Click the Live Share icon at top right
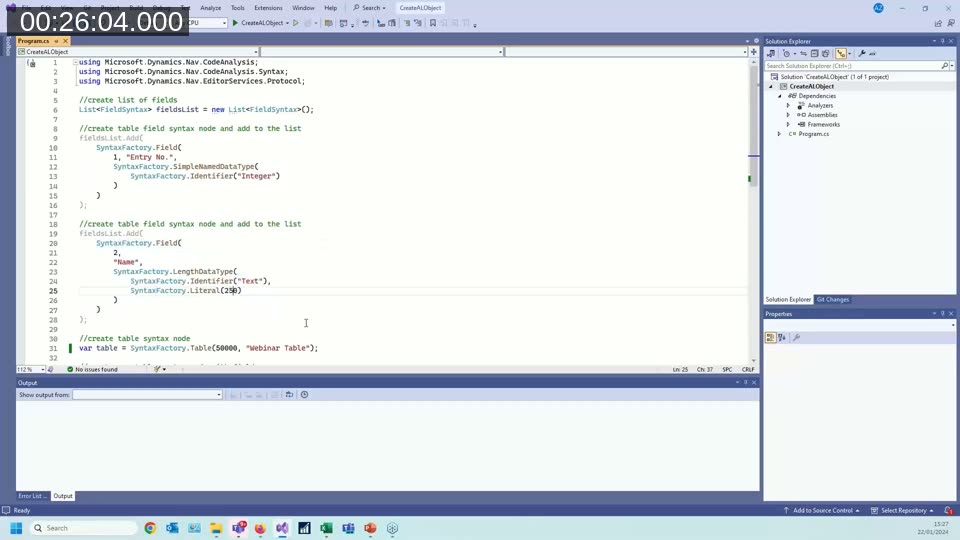Image resolution: width=960 pixels, height=540 pixels. (938, 23)
